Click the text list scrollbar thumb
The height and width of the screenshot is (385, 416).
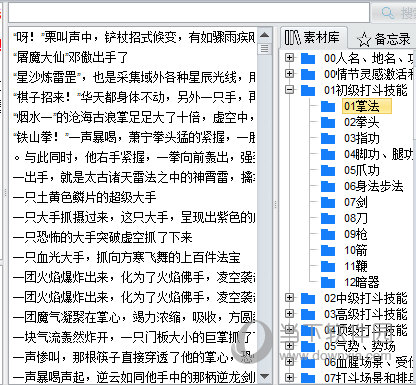tap(265, 49)
